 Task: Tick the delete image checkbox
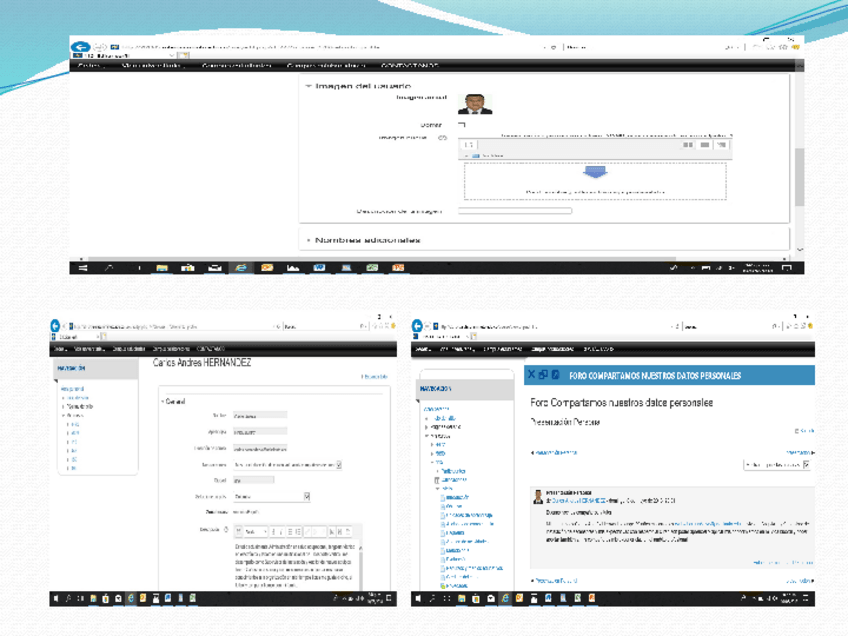462,125
